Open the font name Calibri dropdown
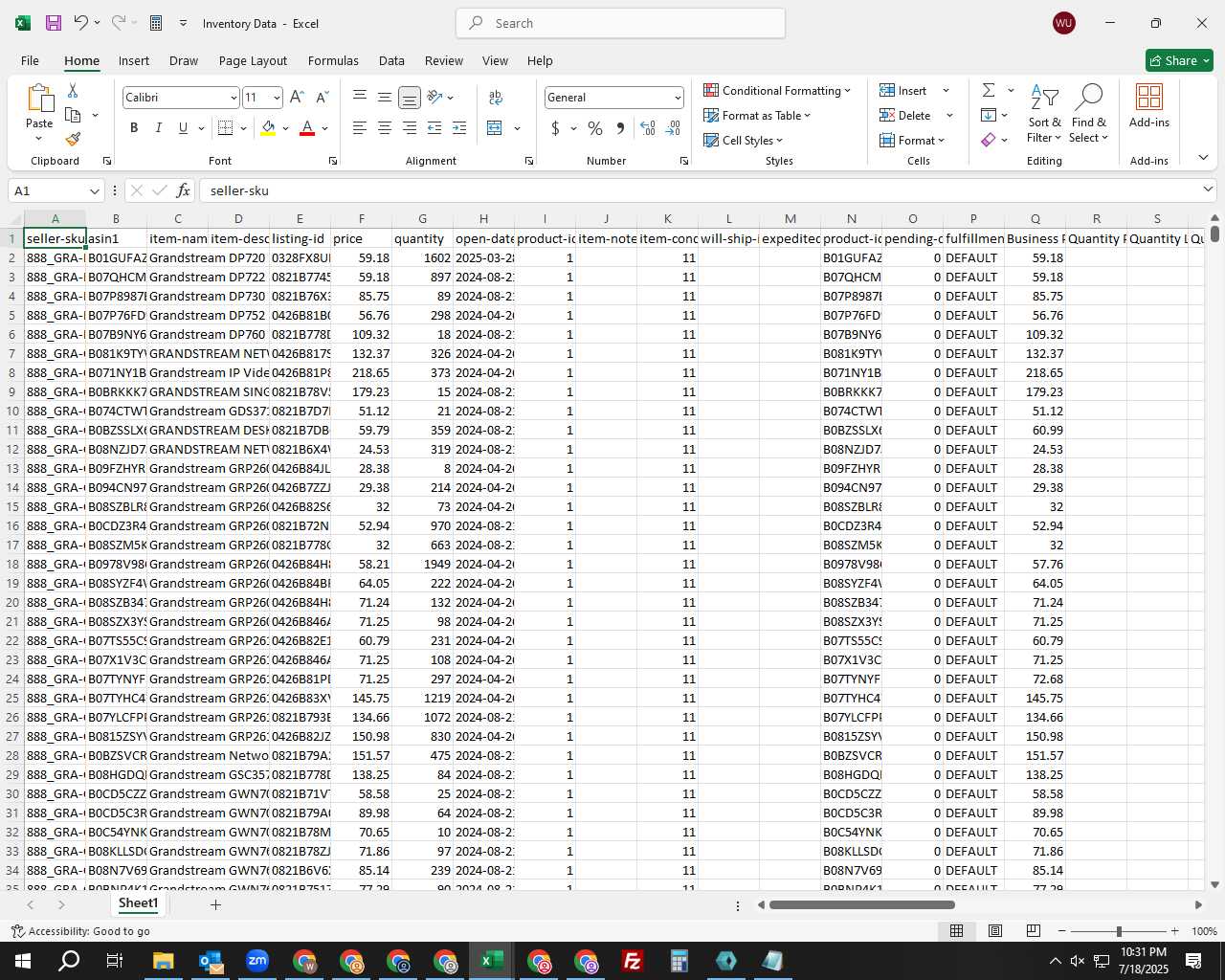Screen dimensions: 1225x980 [233, 98]
